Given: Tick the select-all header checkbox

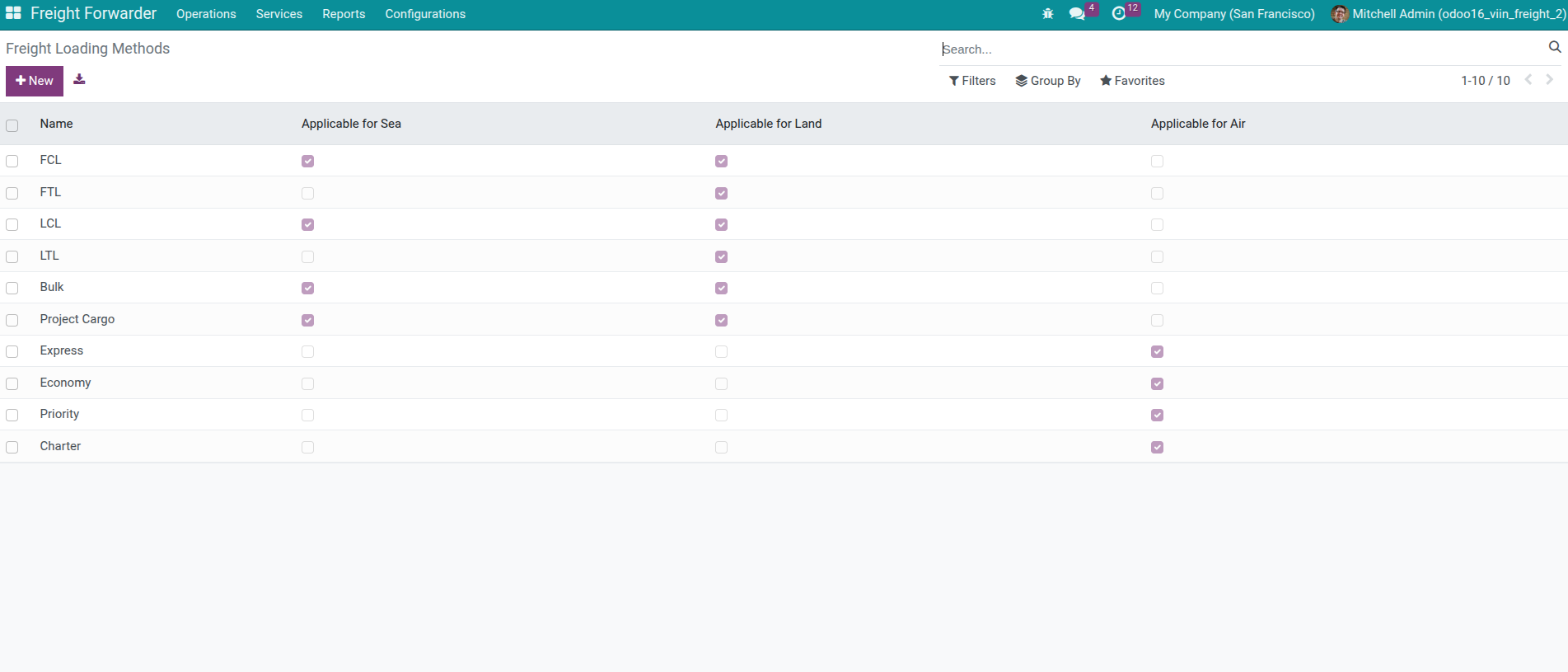Looking at the screenshot, I should click(12, 125).
